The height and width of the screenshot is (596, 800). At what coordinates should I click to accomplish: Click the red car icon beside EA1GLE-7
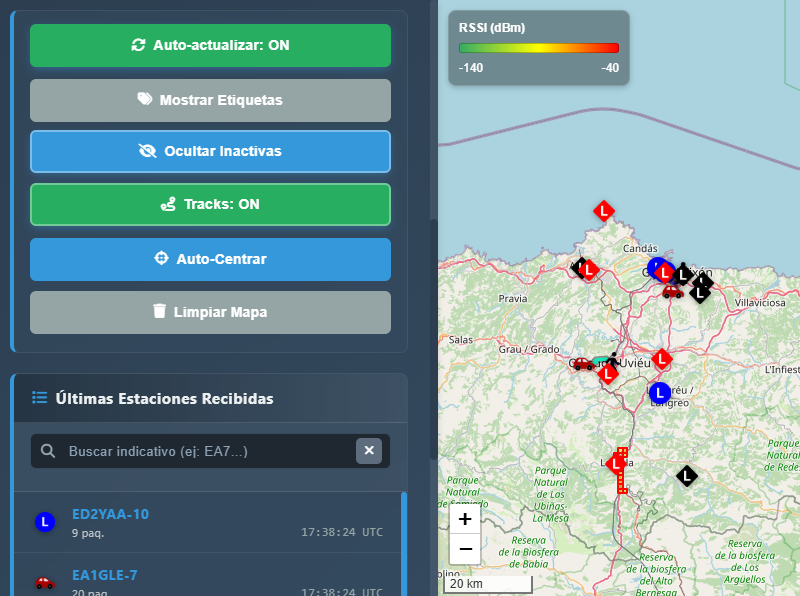click(x=44, y=582)
